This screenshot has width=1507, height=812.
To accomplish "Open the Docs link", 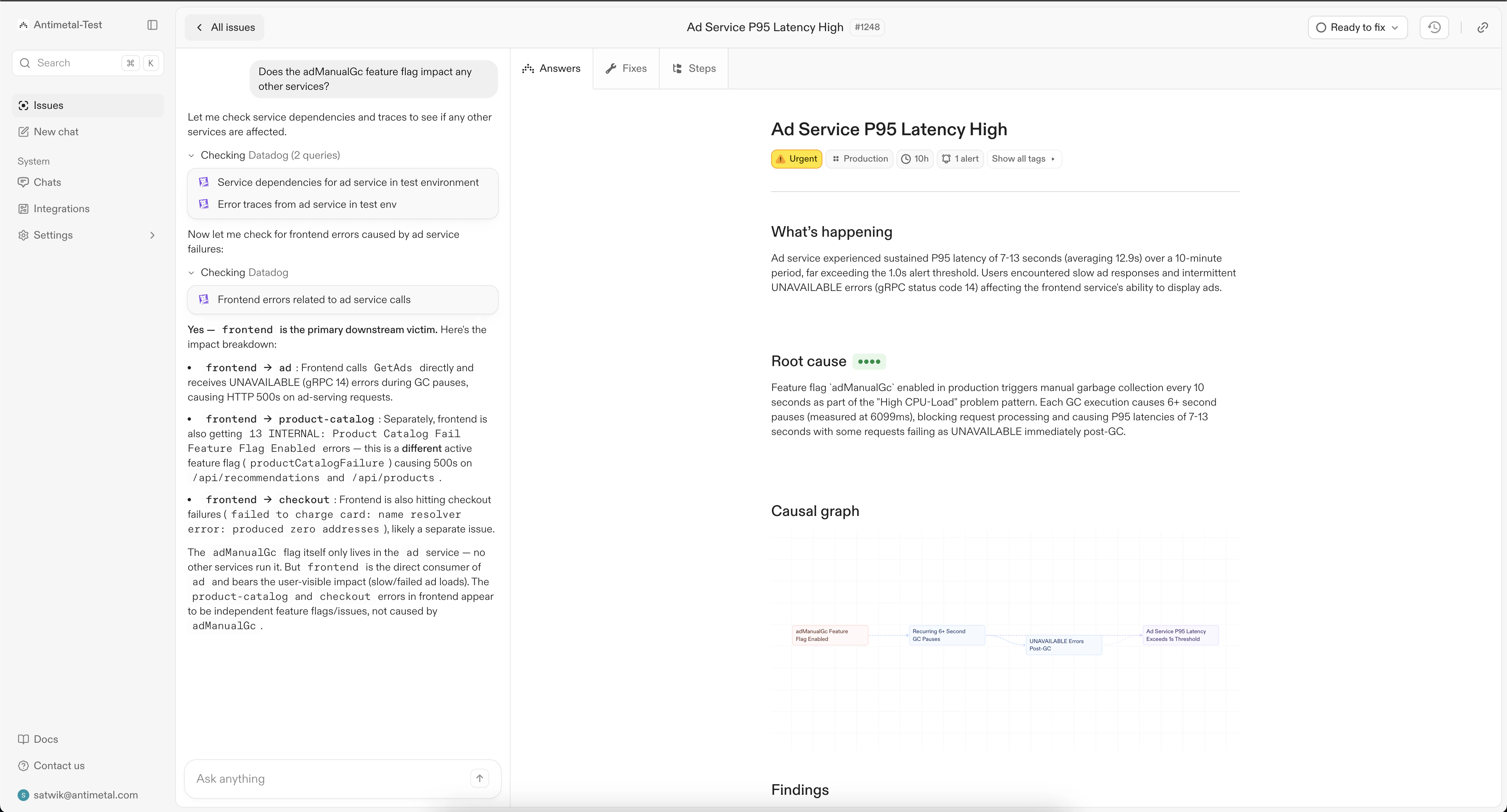I will (x=46, y=739).
